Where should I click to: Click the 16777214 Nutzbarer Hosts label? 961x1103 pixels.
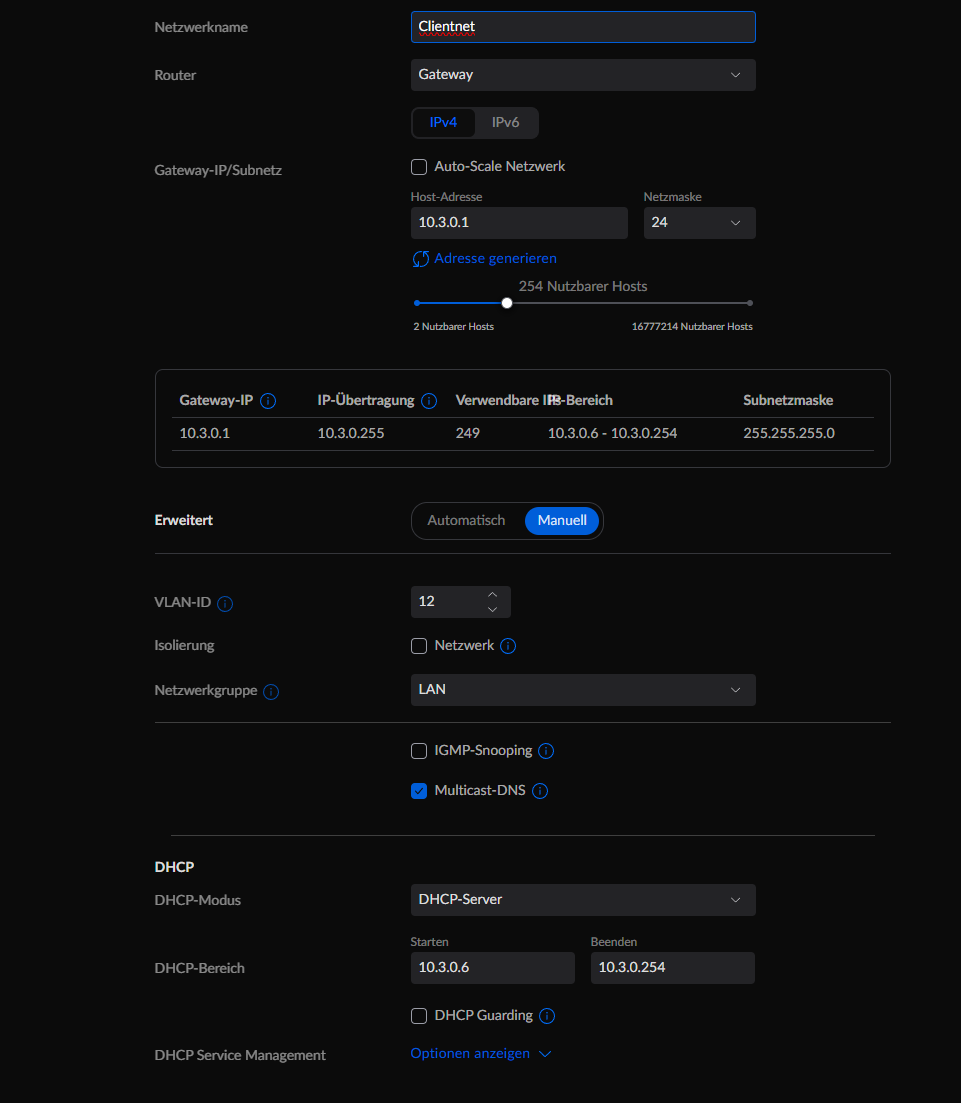point(692,326)
